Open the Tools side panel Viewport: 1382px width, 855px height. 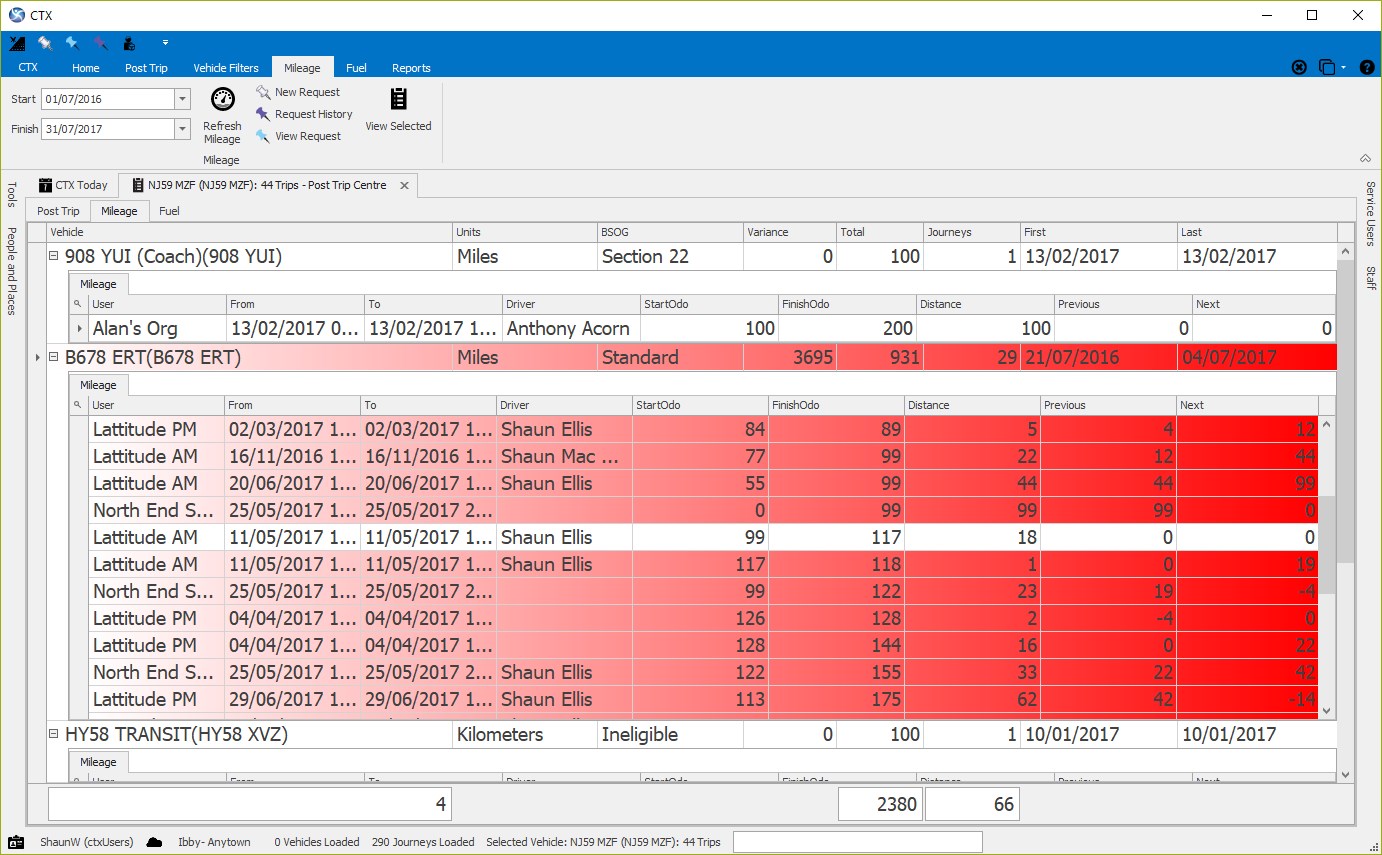point(12,196)
